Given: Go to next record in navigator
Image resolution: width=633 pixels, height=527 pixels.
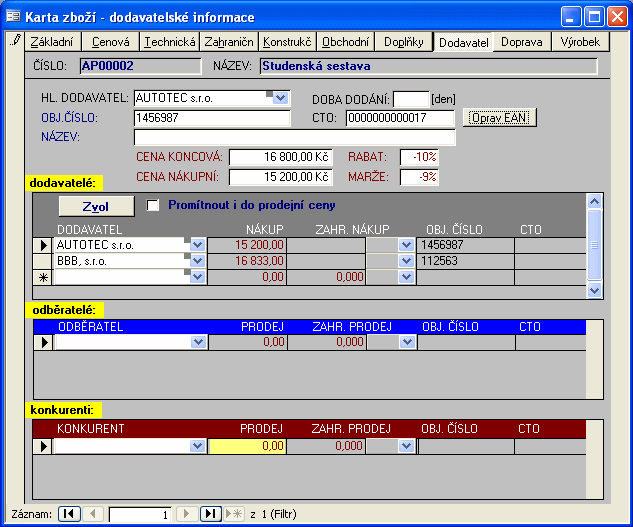Looking at the screenshot, I should 186,514.
